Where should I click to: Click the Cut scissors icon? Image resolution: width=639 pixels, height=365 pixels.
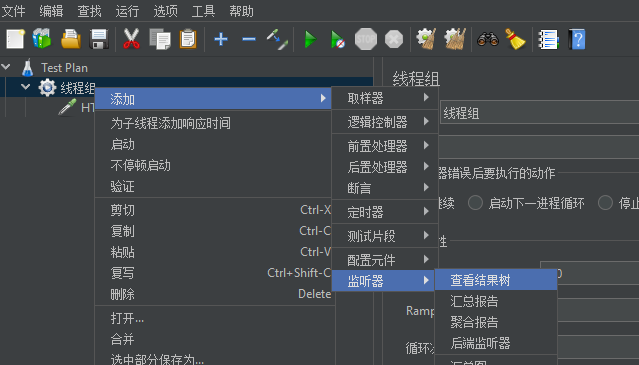(x=131, y=39)
